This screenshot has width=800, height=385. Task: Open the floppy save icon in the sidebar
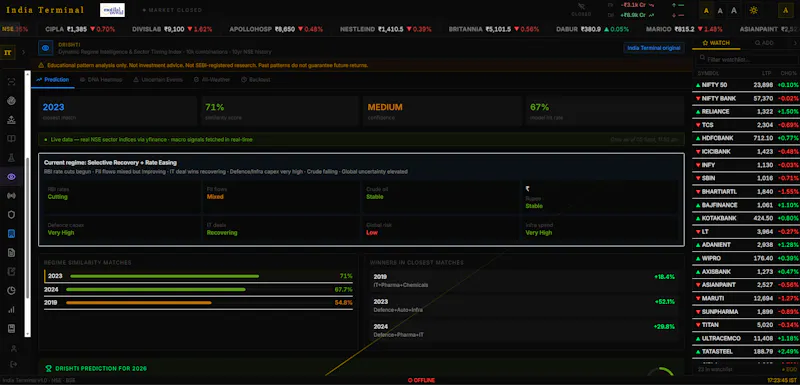tap(11, 328)
